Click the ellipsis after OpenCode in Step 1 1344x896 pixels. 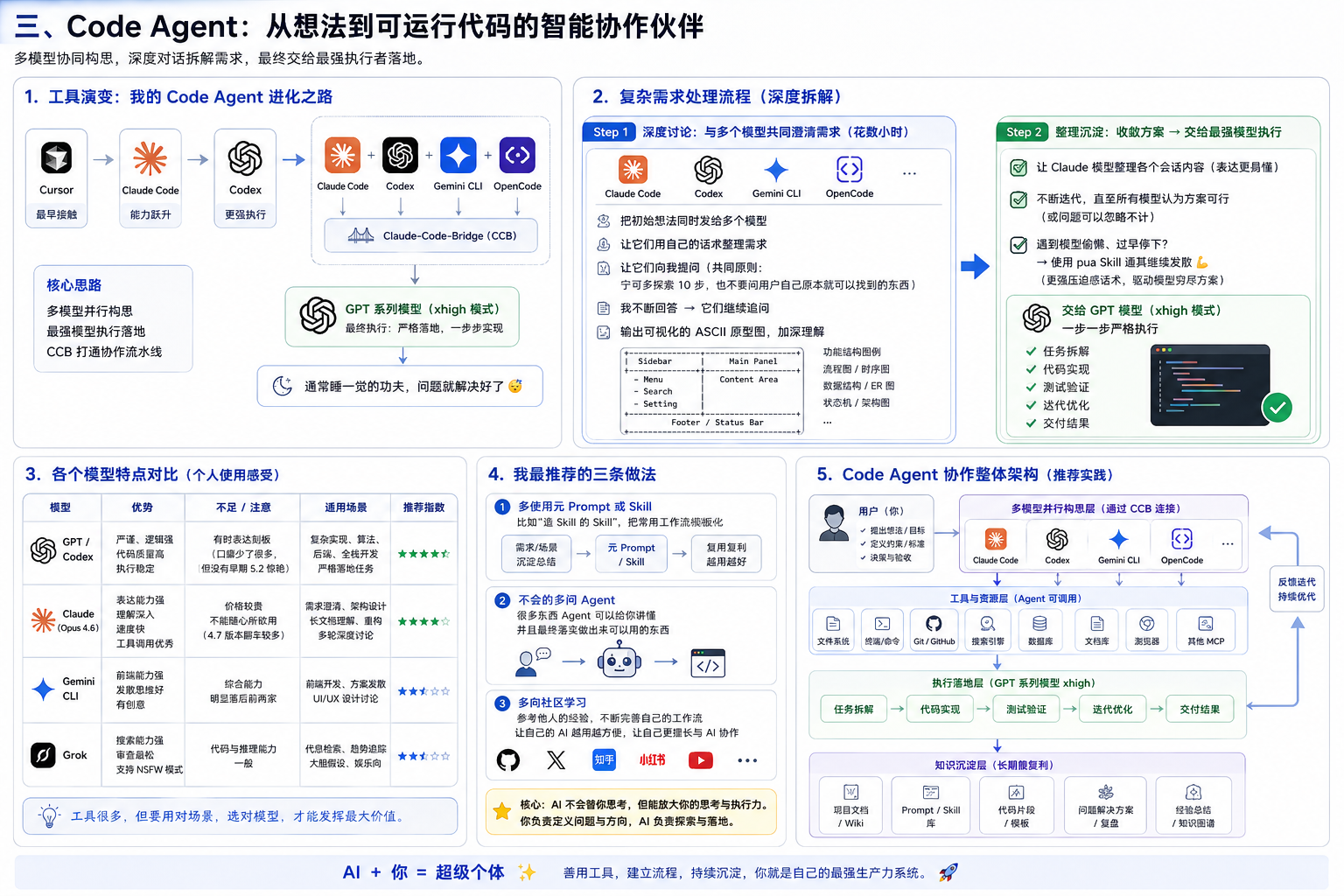tap(909, 173)
